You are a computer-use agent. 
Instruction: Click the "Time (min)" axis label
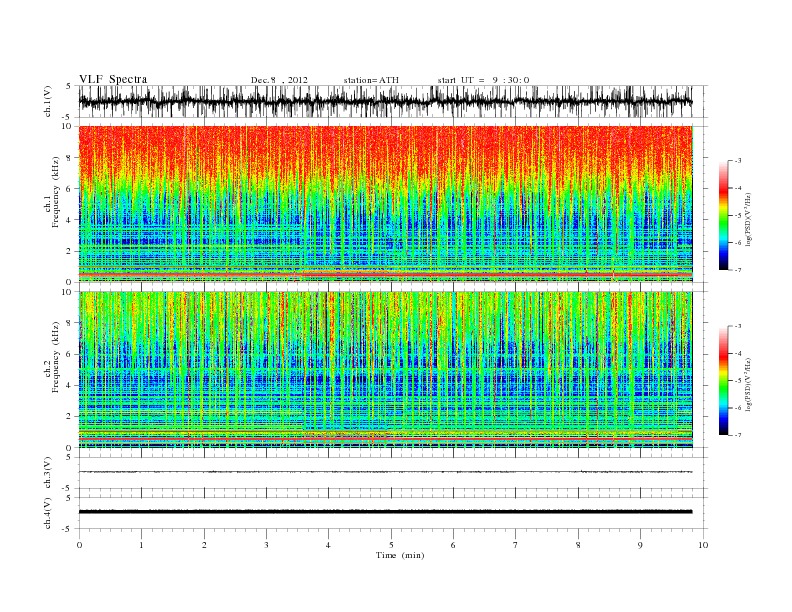click(x=400, y=555)
